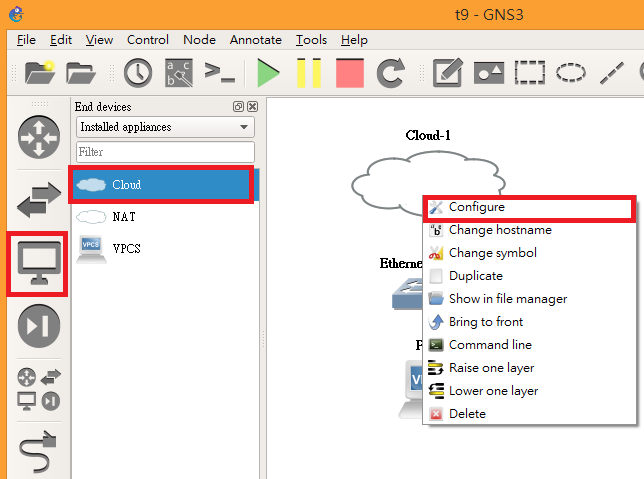Choose Raise one layer
644x479 pixels.
529,368
